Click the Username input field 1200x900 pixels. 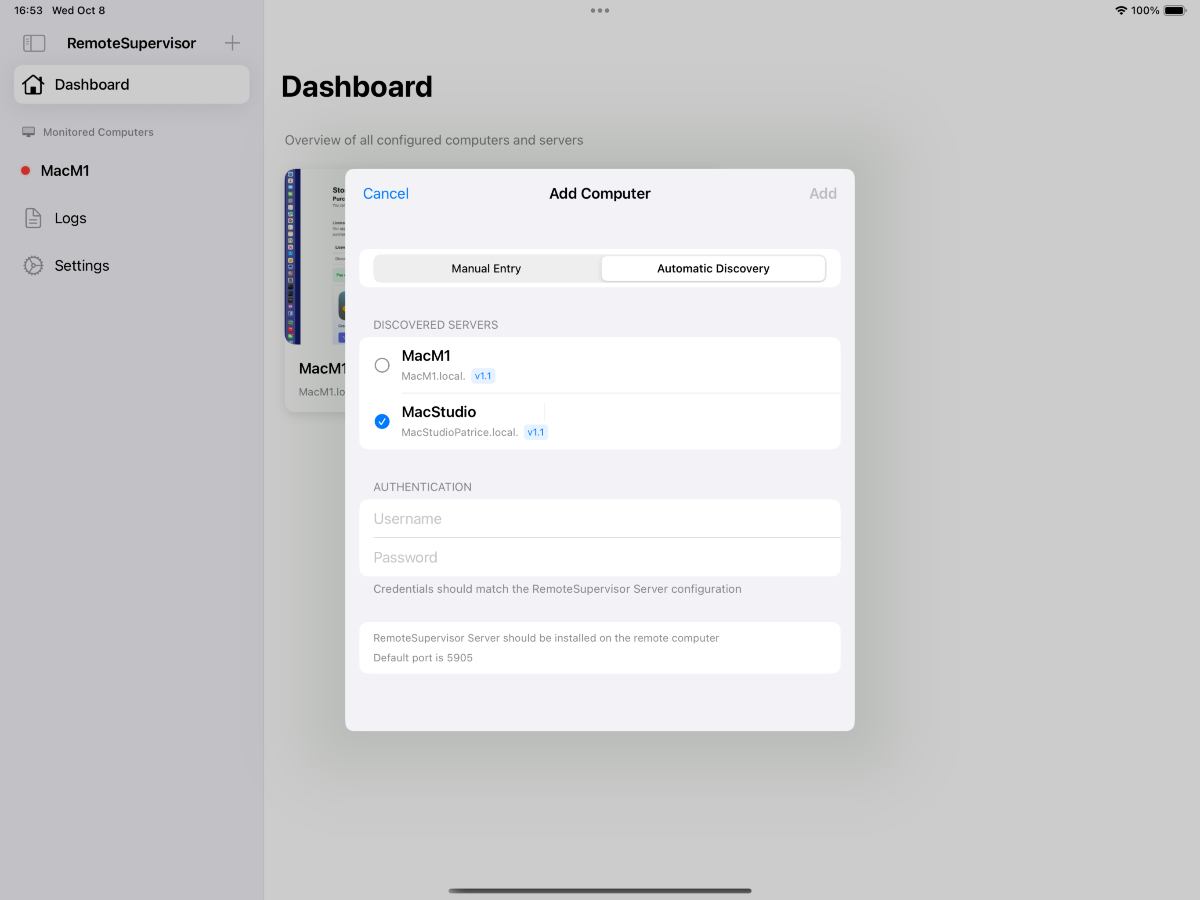pos(600,519)
